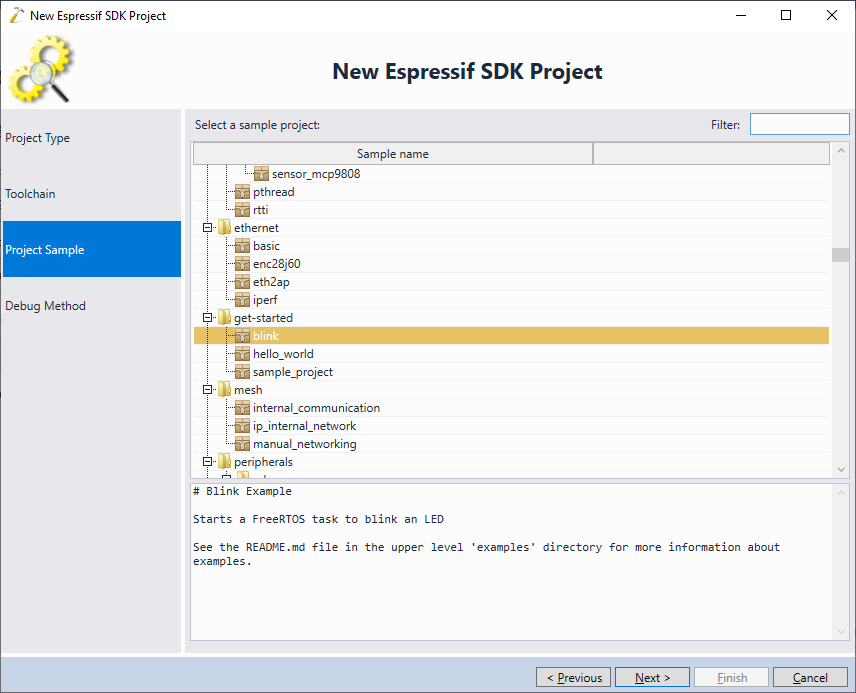The width and height of the screenshot is (856, 693).
Task: Click the enc28j60 sample package icon
Action: click(242, 264)
